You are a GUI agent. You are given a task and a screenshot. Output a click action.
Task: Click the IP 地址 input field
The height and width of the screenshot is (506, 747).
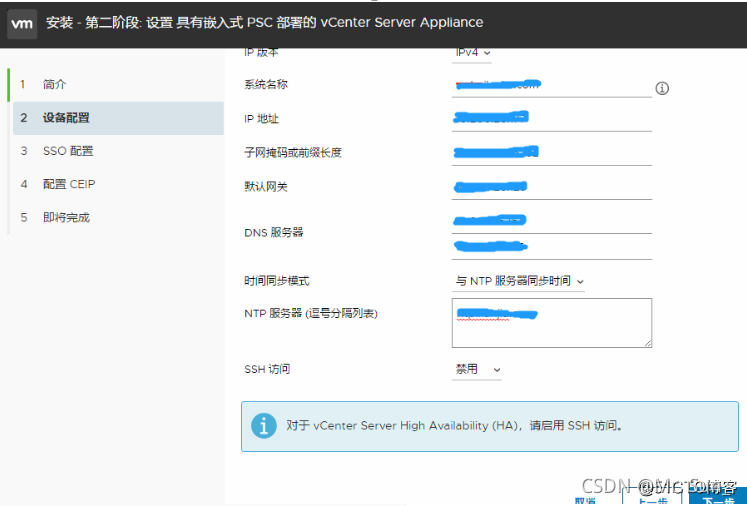click(552, 120)
